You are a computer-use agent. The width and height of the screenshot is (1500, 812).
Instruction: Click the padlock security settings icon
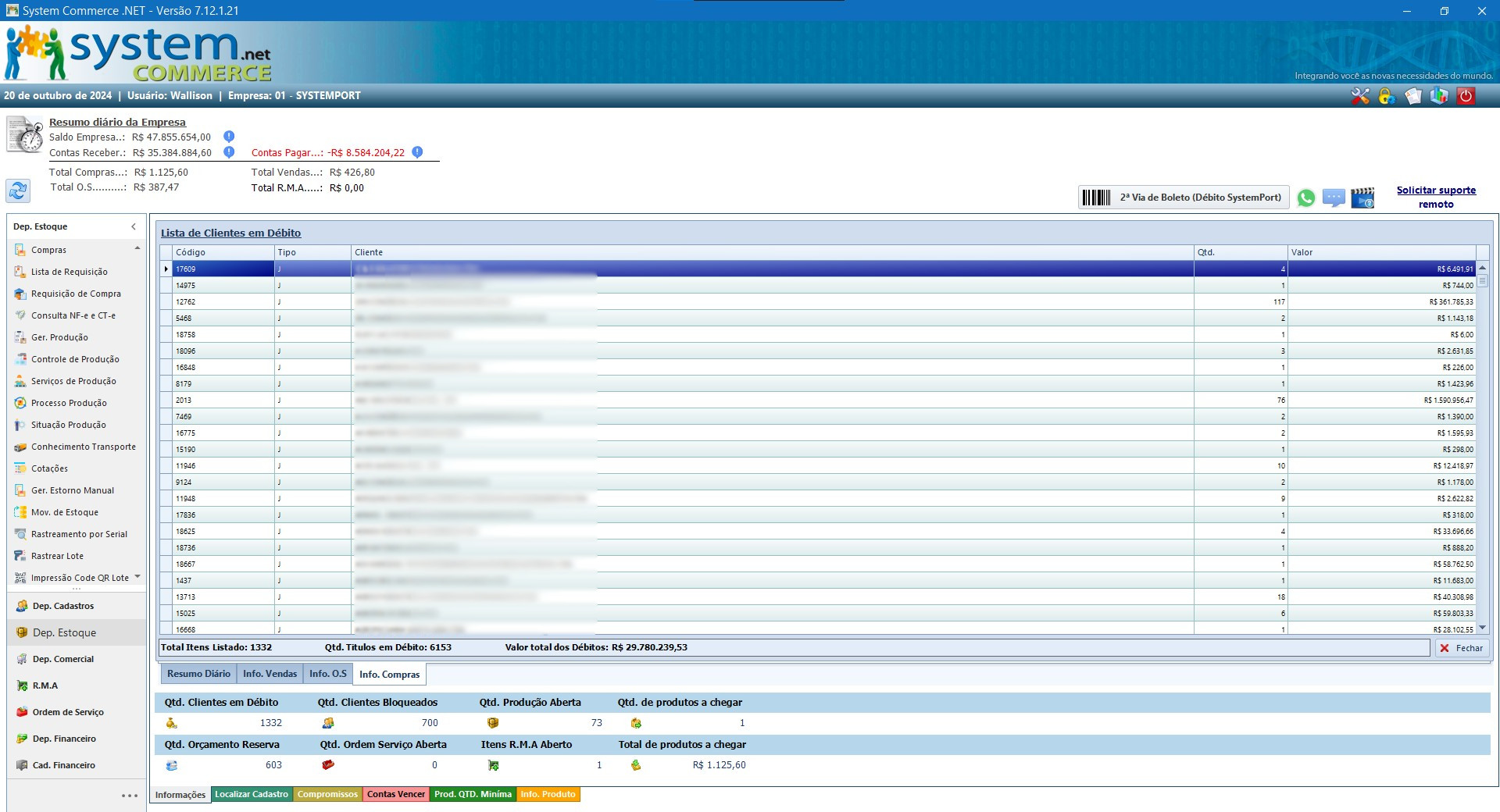point(1387,96)
